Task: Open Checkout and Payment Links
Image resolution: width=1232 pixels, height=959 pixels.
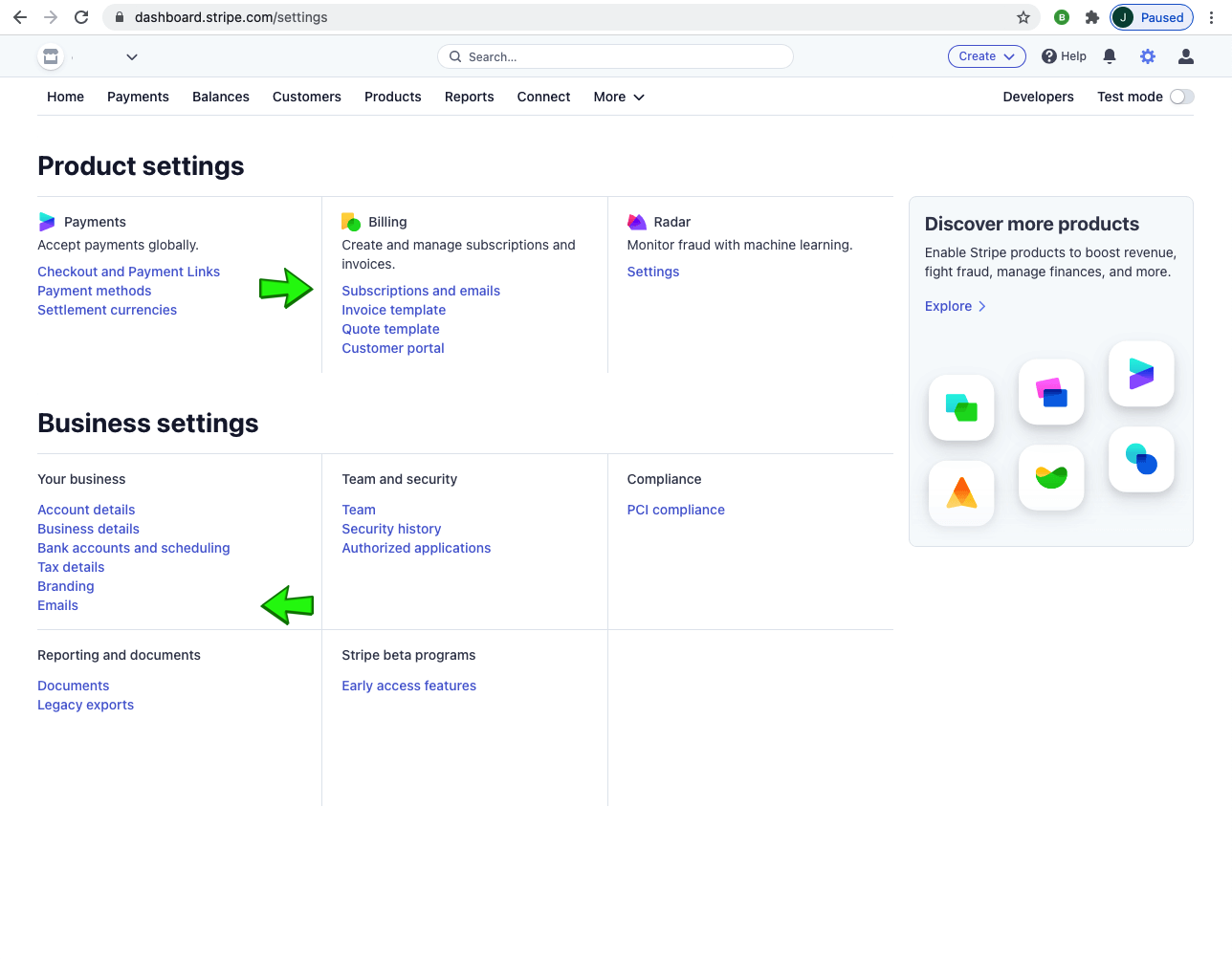Action: coord(128,272)
